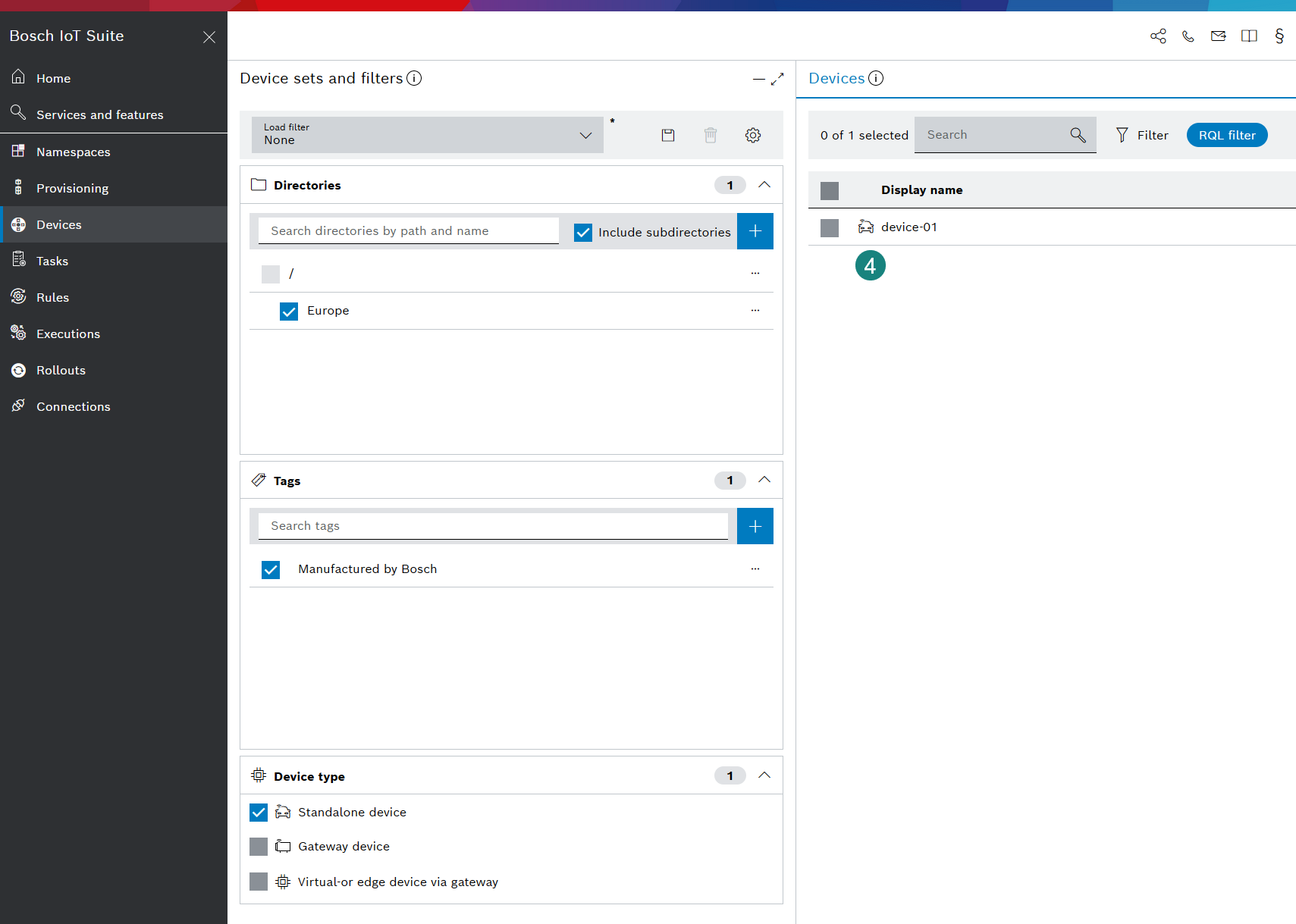
Task: Collapse the Tags section
Action: click(764, 480)
